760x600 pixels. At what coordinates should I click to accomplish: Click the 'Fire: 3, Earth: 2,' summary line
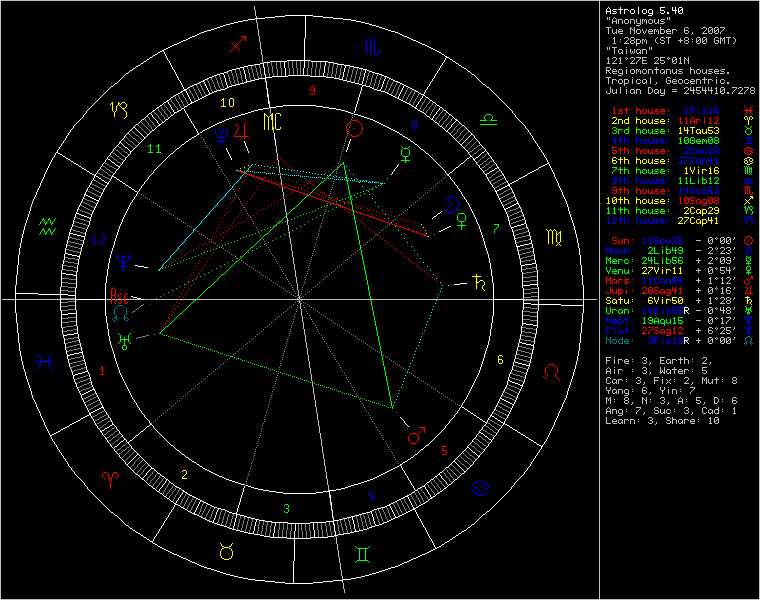pyautogui.click(x=659, y=361)
